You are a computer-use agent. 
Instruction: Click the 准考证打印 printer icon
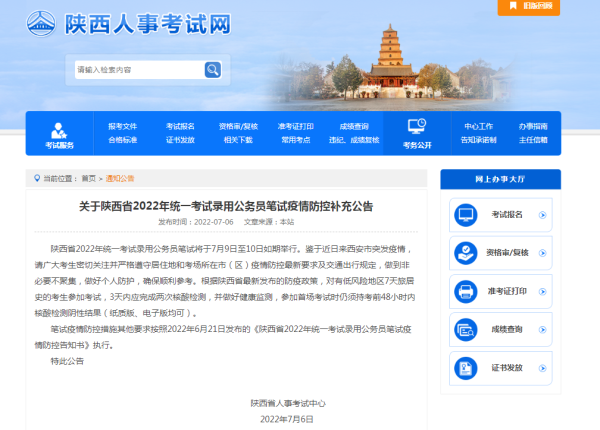pyautogui.click(x=466, y=290)
